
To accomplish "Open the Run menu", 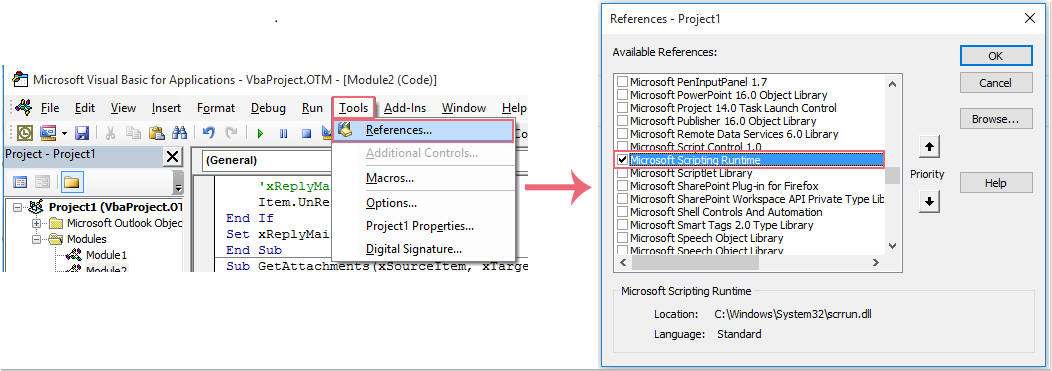I will pyautogui.click(x=312, y=107).
